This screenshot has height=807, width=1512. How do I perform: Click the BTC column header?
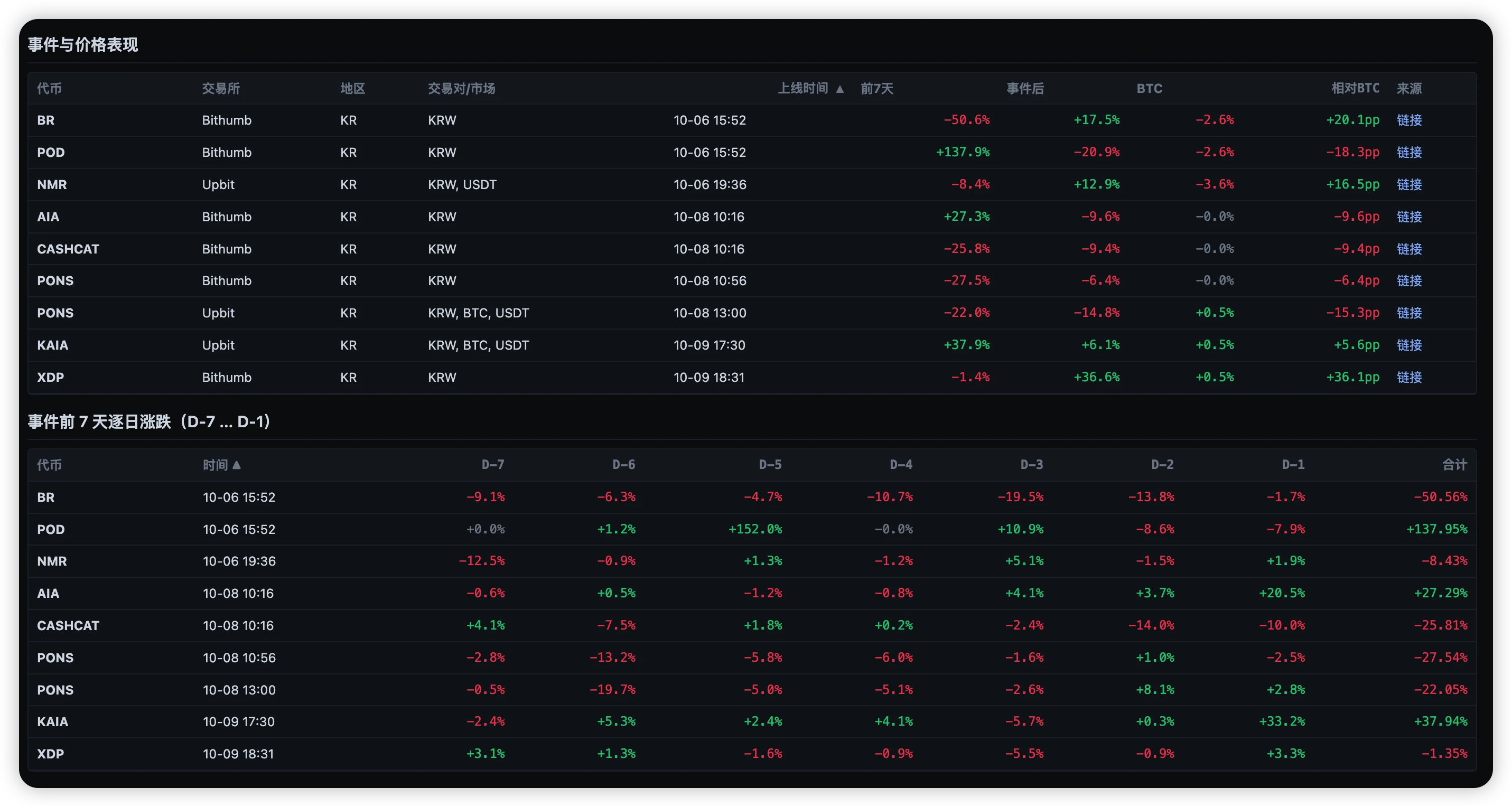tap(1149, 89)
